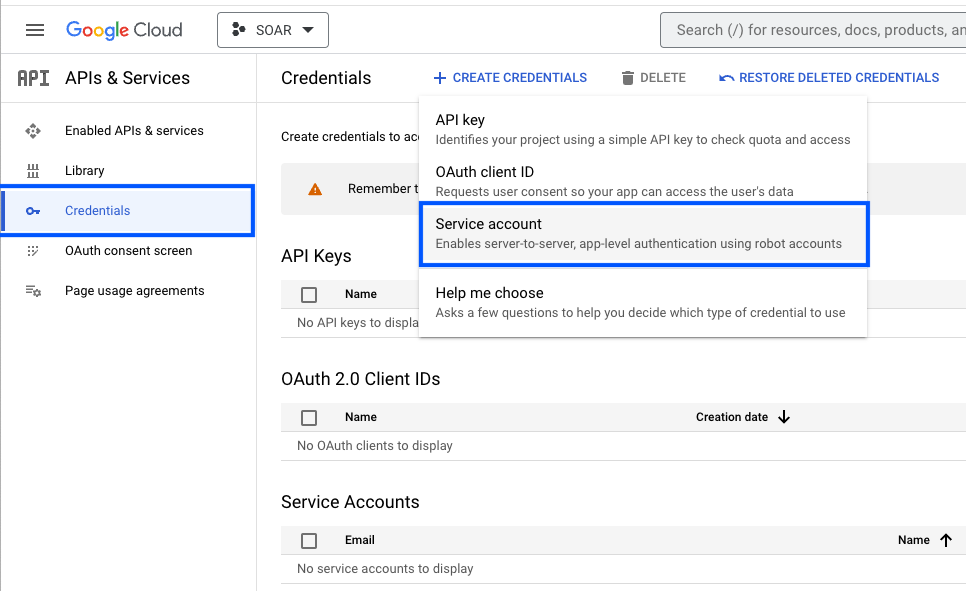This screenshot has width=966, height=591.
Task: Click the Google Cloud logo
Action: tap(124, 29)
